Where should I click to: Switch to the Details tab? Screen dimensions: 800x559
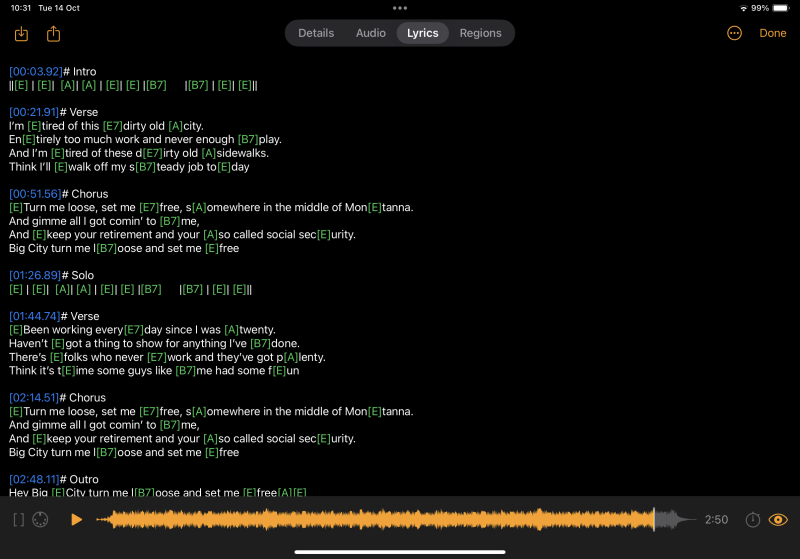click(x=316, y=33)
